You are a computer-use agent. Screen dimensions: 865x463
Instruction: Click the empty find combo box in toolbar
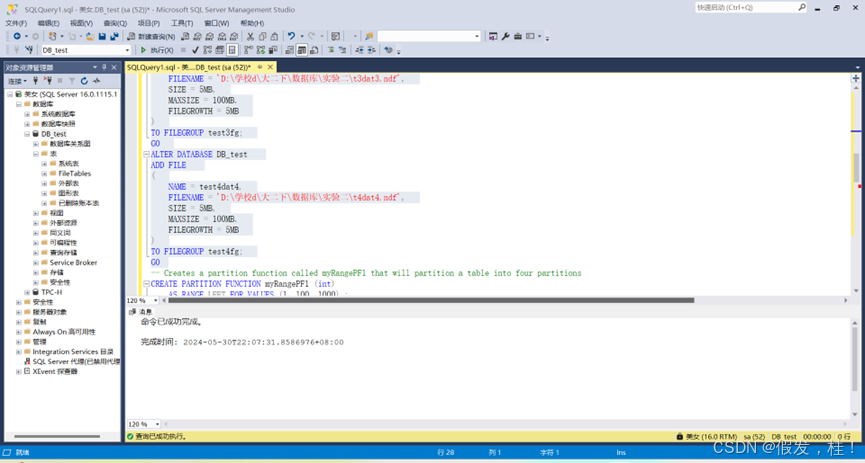point(429,36)
